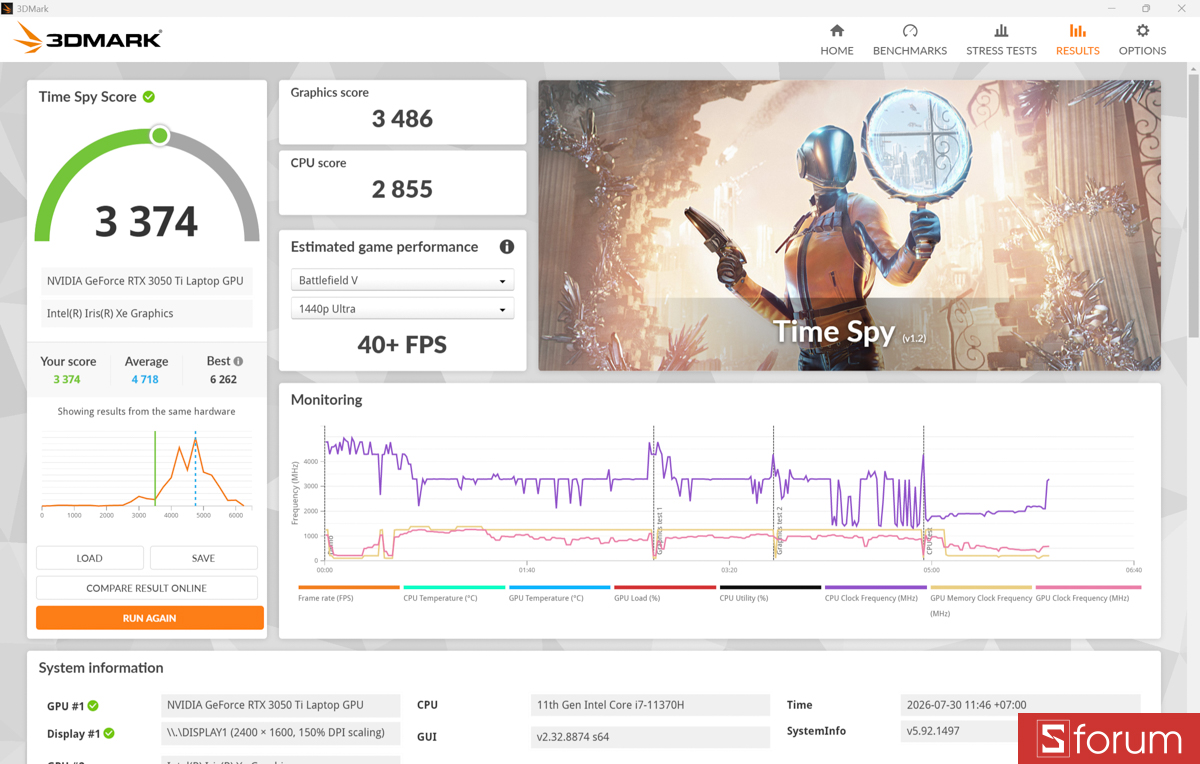The width and height of the screenshot is (1200, 764).
Task: Click the 3DMark logo
Action: tap(88, 39)
